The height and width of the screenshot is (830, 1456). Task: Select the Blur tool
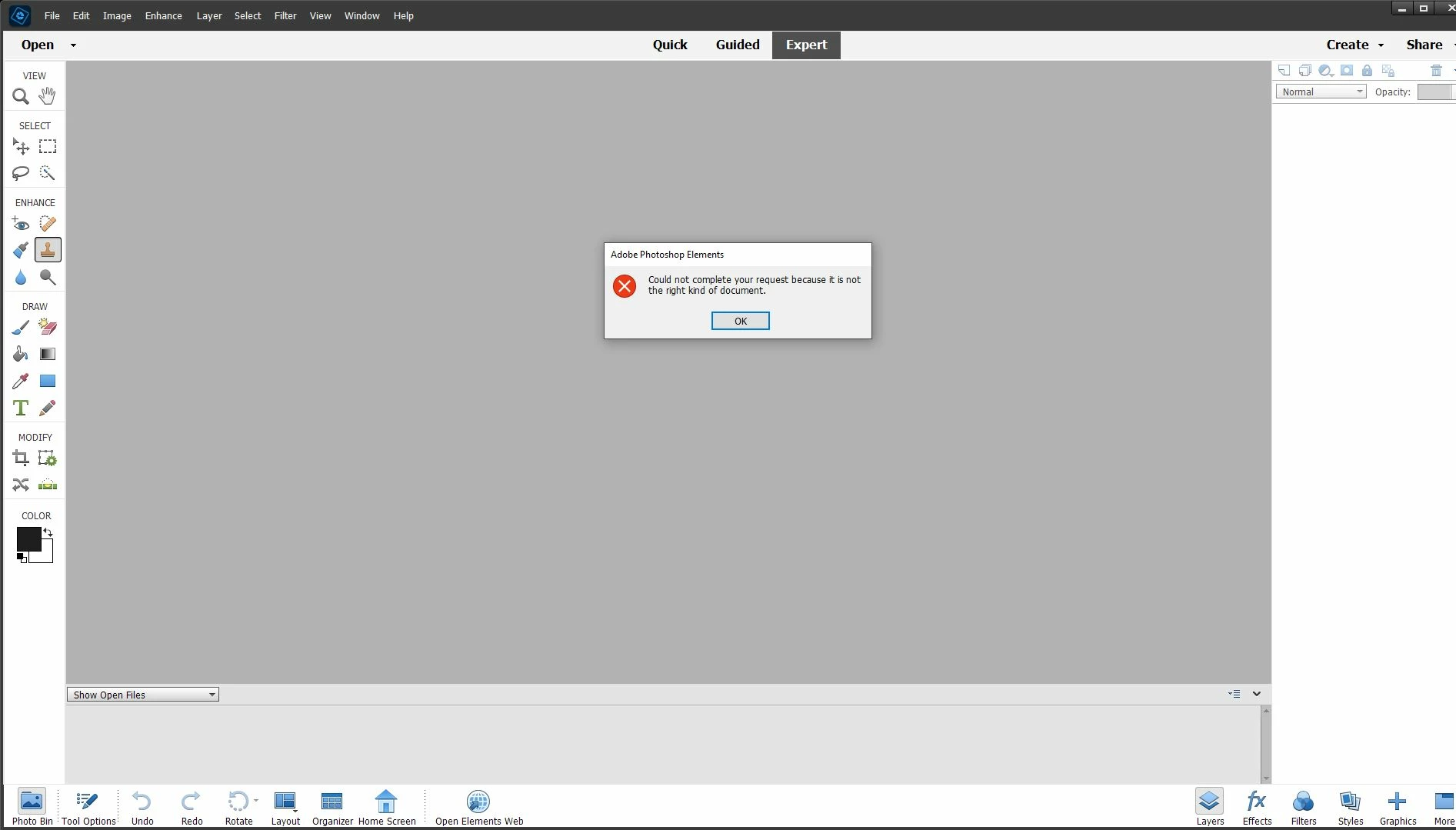[x=21, y=277]
